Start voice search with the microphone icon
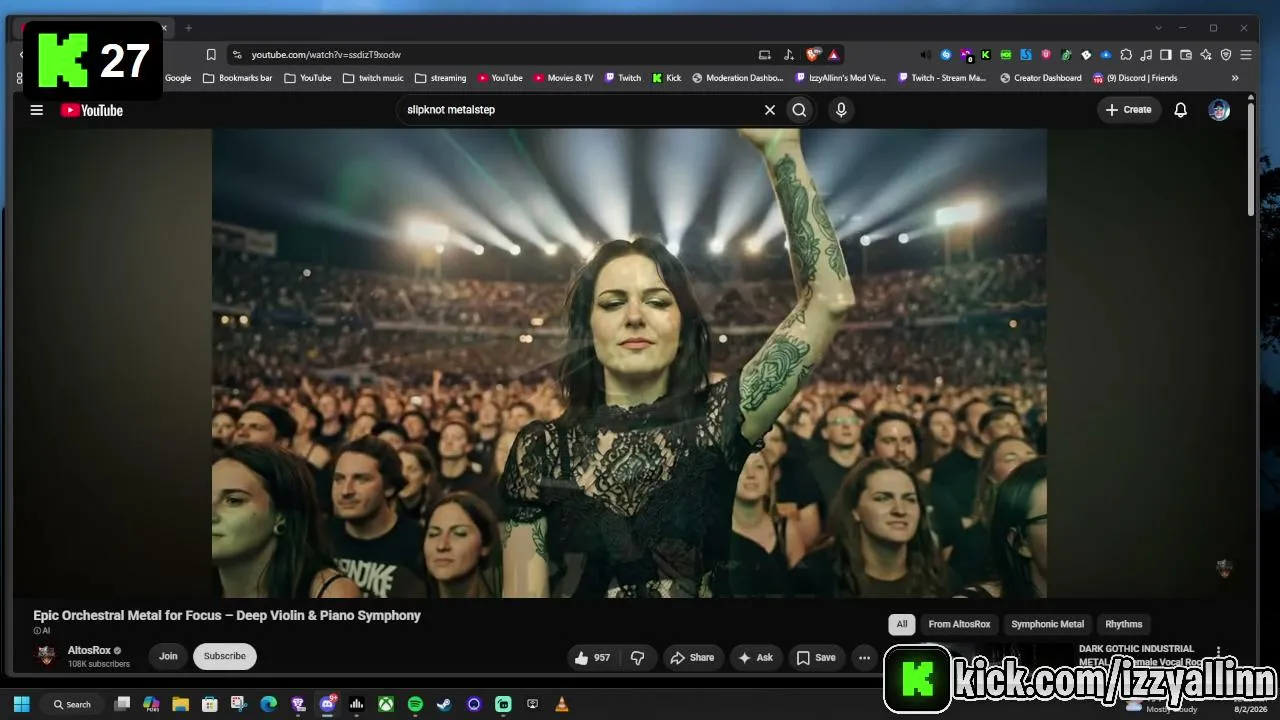The width and height of the screenshot is (1280, 720). [841, 110]
